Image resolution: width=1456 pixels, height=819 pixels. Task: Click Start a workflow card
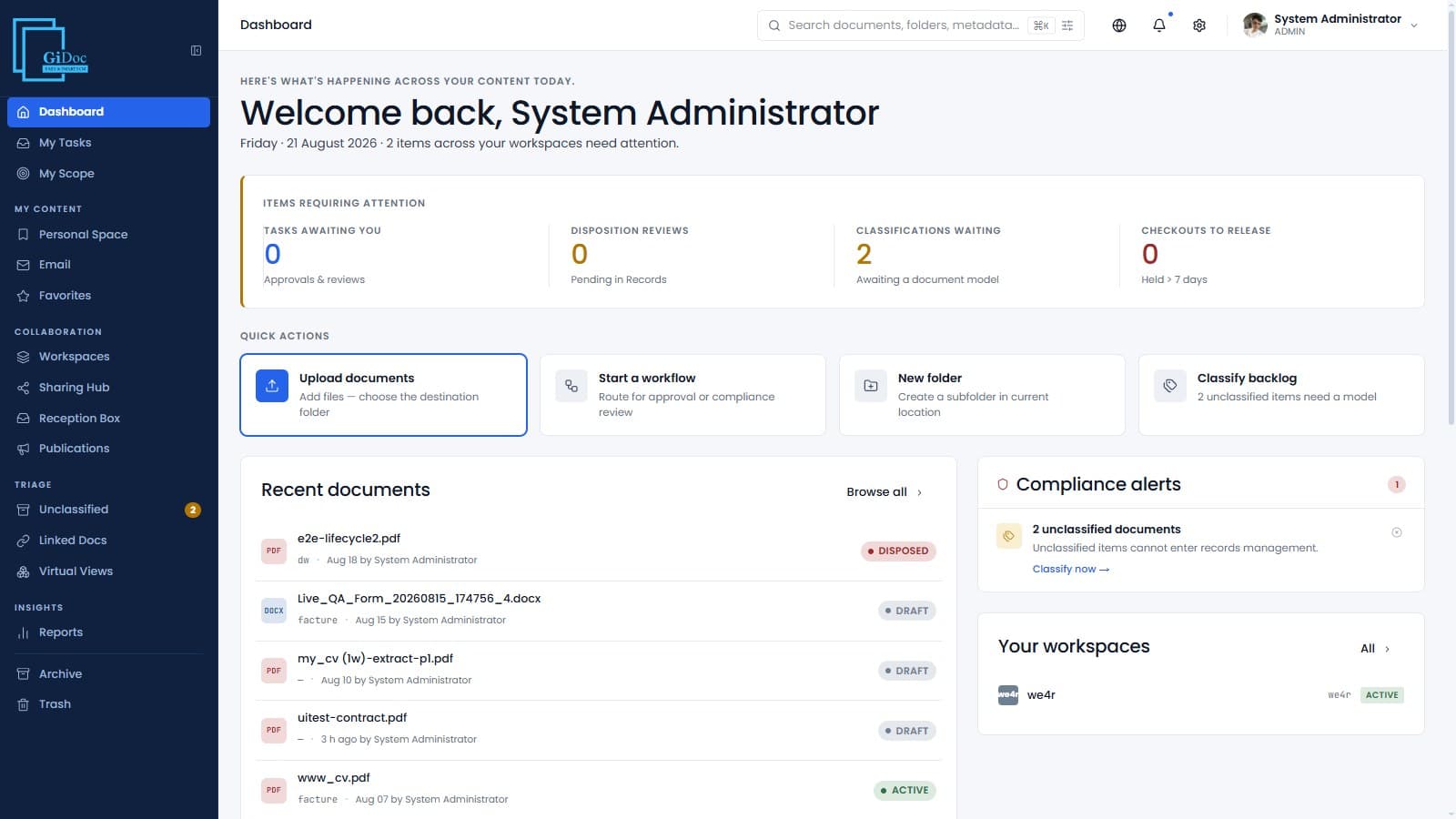[x=682, y=395]
